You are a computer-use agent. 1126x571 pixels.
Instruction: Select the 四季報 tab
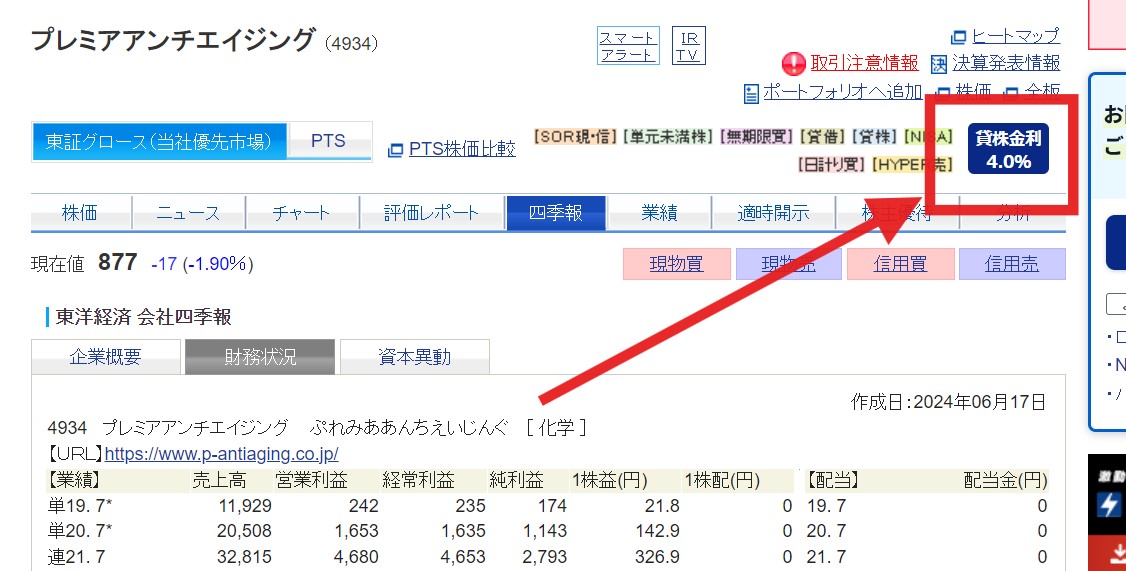pyautogui.click(x=556, y=213)
